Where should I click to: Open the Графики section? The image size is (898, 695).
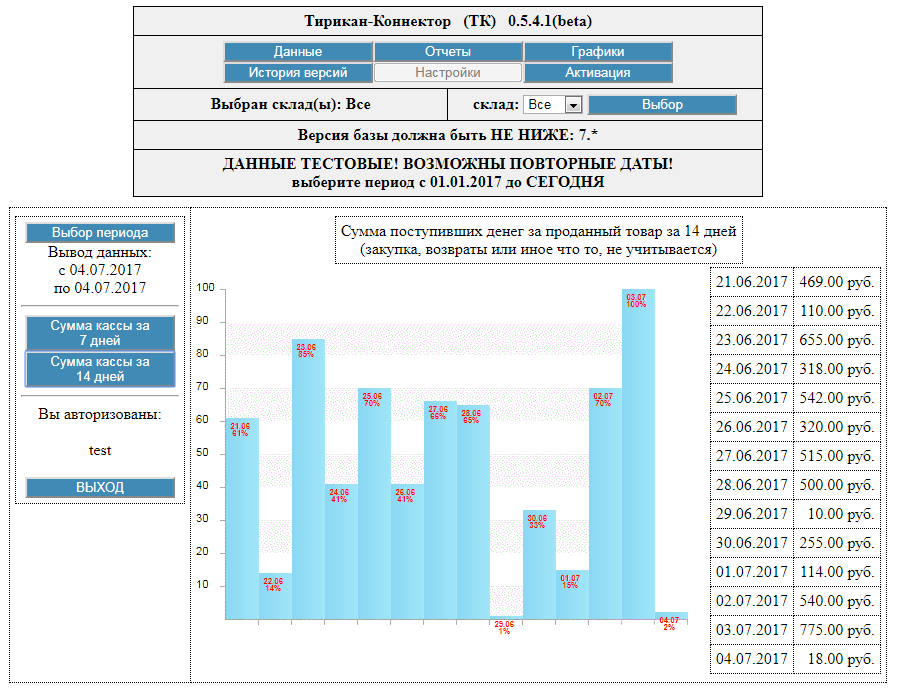598,52
